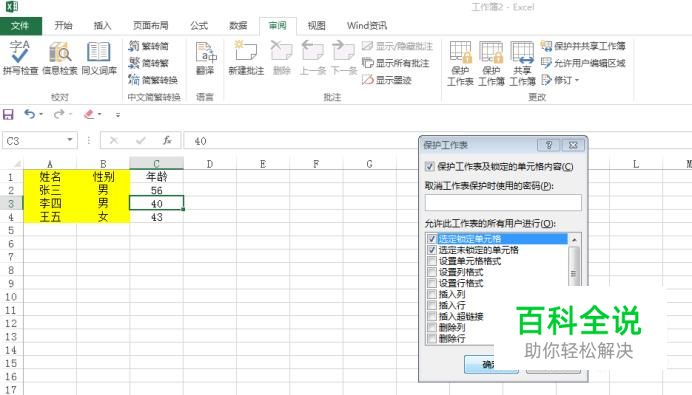692x395 pixels.
Task: Click 保护工作簿 in ribbon
Action: [491, 63]
